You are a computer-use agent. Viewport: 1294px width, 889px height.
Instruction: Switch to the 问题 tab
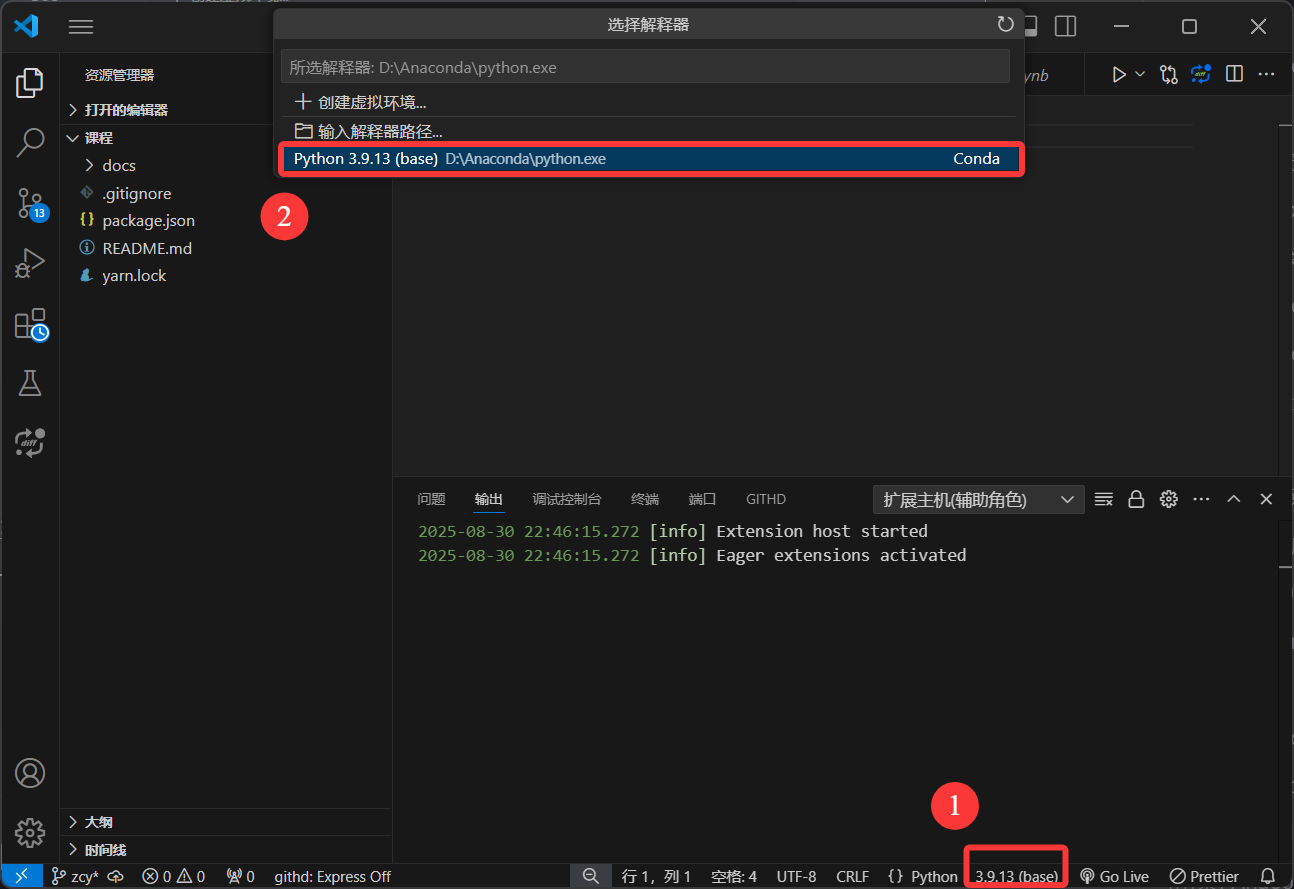pyautogui.click(x=431, y=499)
